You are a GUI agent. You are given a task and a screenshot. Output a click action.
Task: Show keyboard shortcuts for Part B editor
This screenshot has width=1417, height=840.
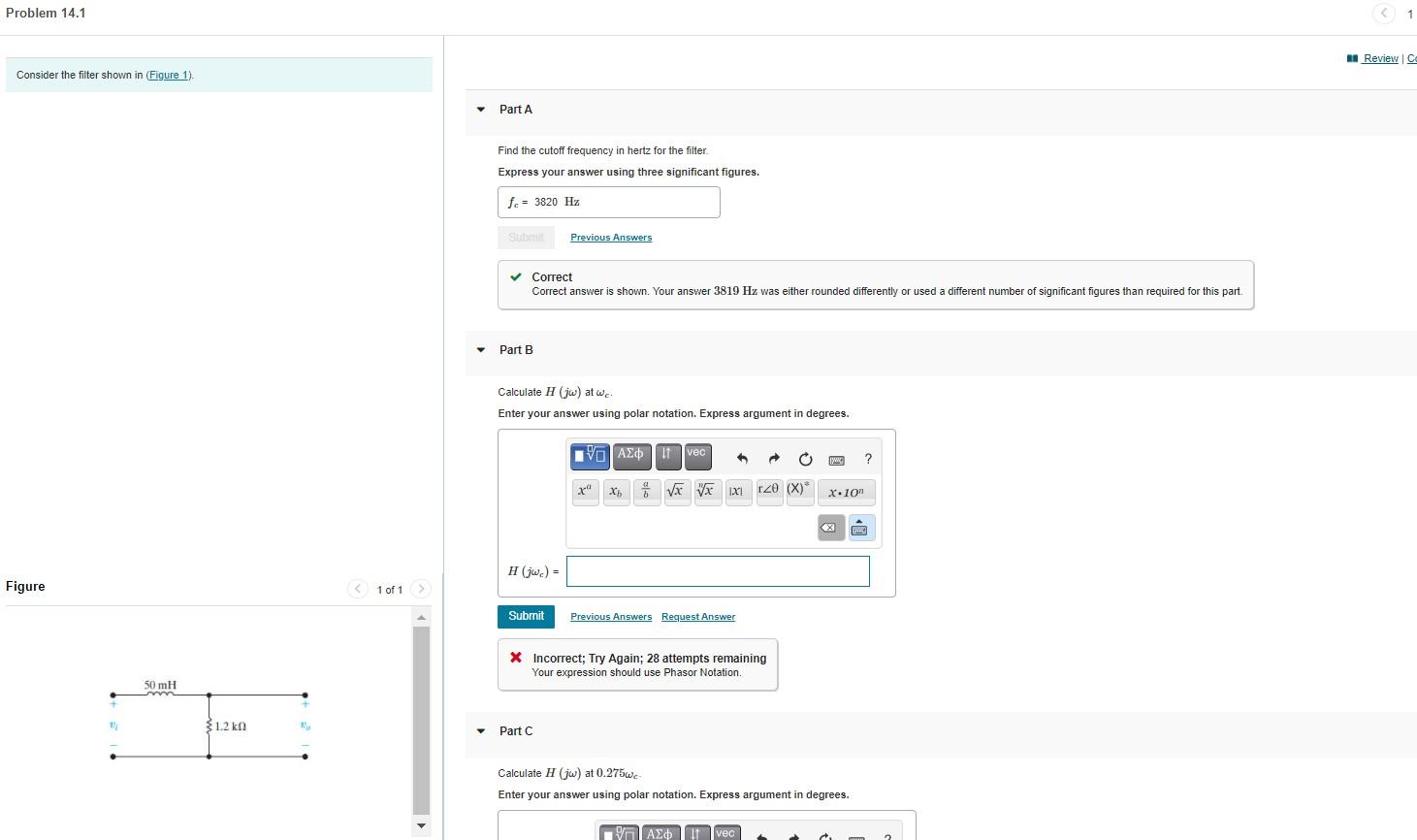(x=836, y=460)
